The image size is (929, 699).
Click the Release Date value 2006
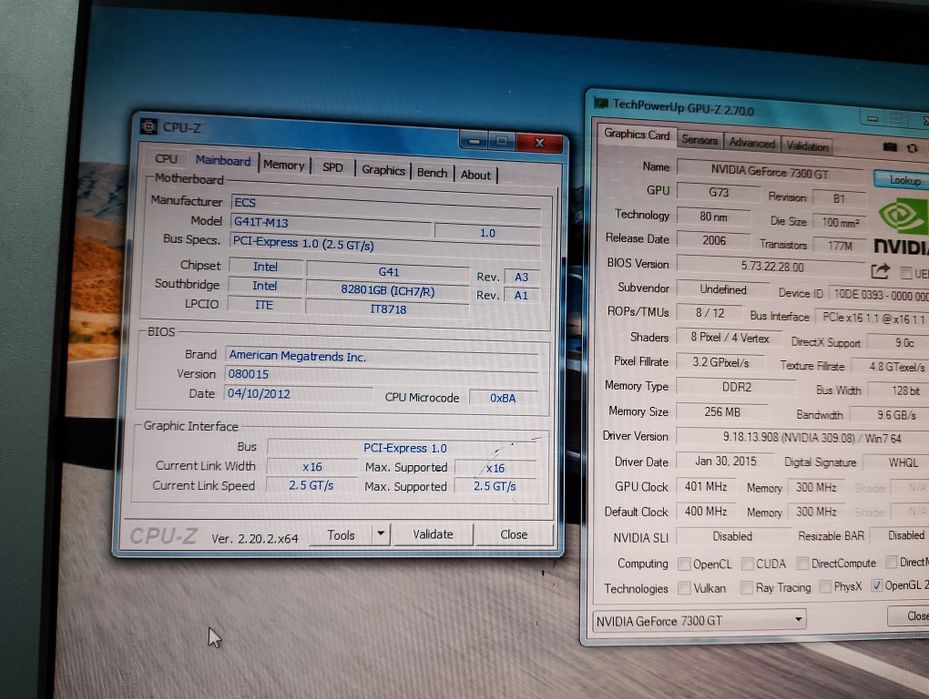[713, 241]
